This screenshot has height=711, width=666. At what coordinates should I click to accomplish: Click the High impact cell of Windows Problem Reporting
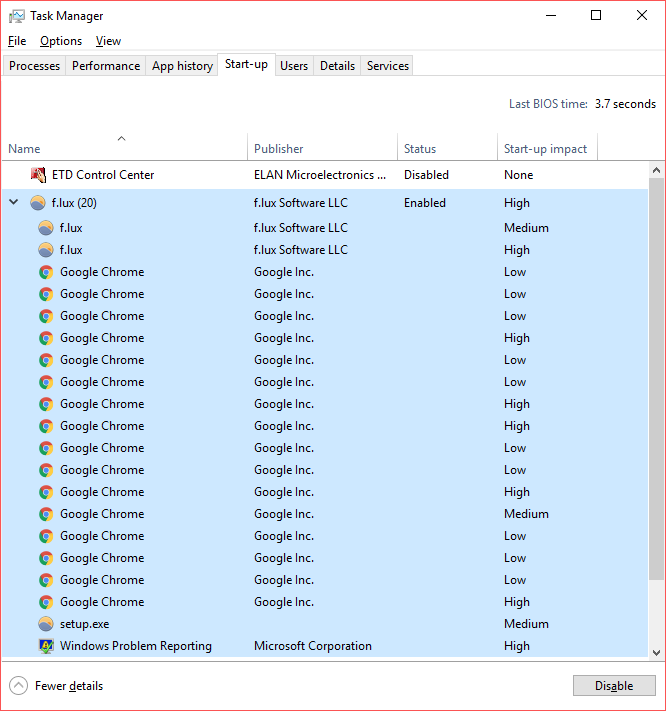point(517,646)
